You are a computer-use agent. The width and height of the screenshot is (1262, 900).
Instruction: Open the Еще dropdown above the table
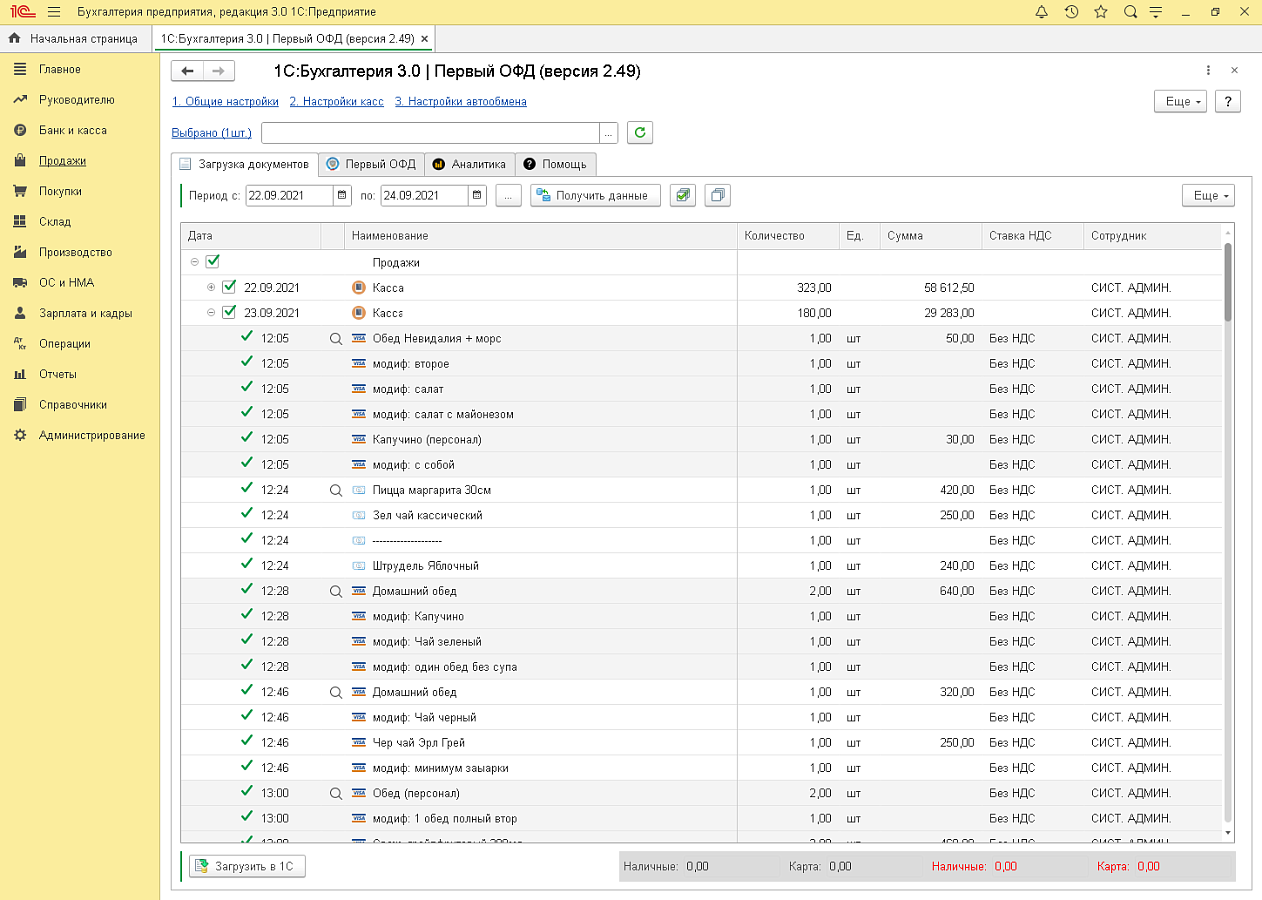coord(1208,196)
